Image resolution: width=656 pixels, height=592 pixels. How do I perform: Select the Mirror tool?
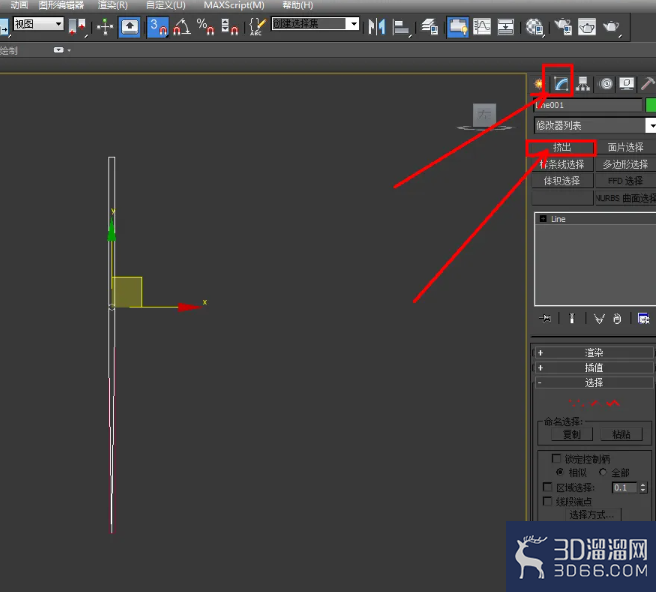click(x=377, y=27)
